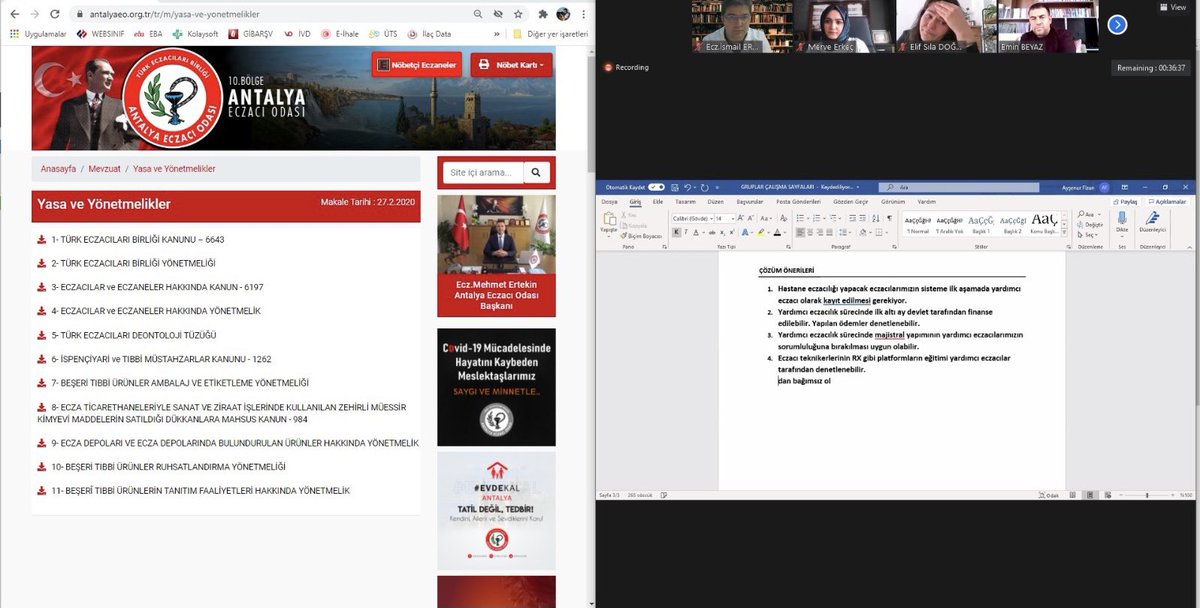Show paragraph marks pilcrow icon
The image size is (1200, 608).
click(x=889, y=218)
